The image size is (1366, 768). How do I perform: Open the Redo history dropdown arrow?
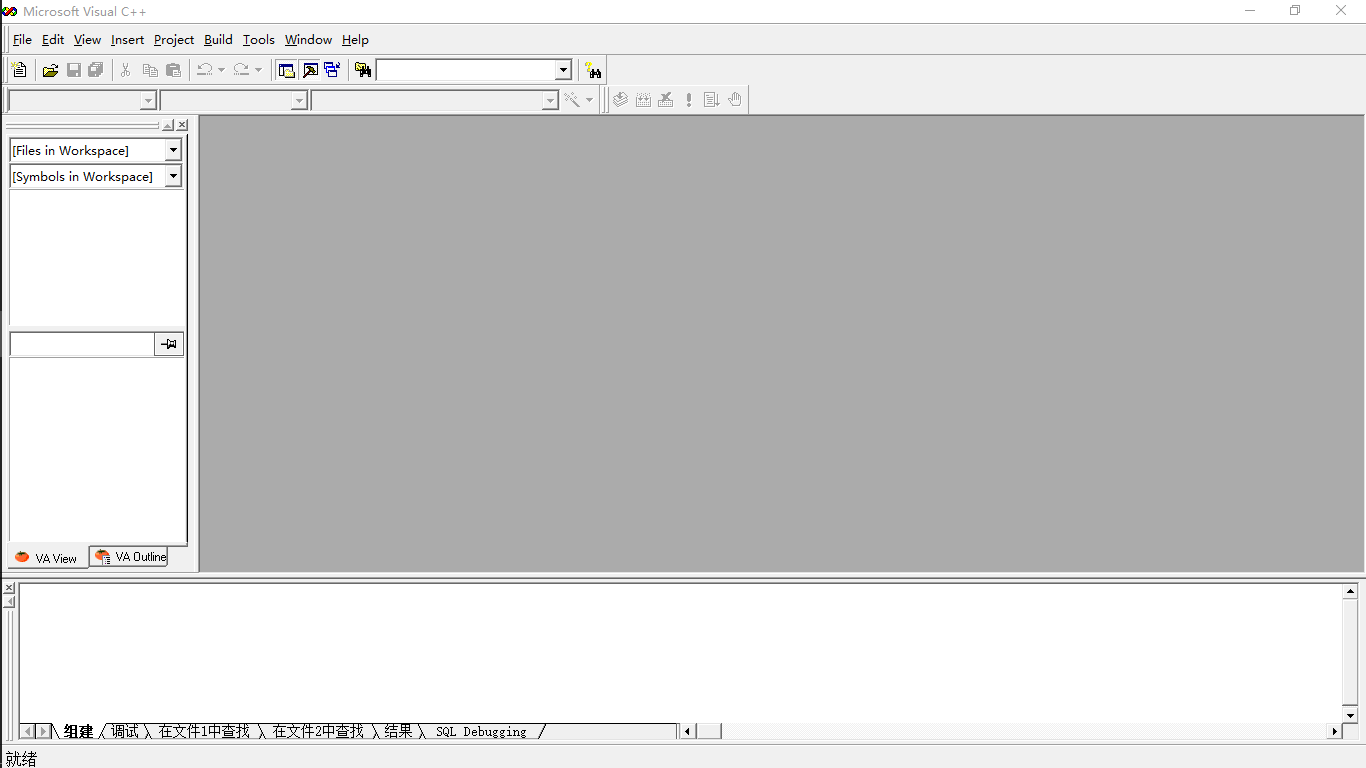(x=258, y=70)
